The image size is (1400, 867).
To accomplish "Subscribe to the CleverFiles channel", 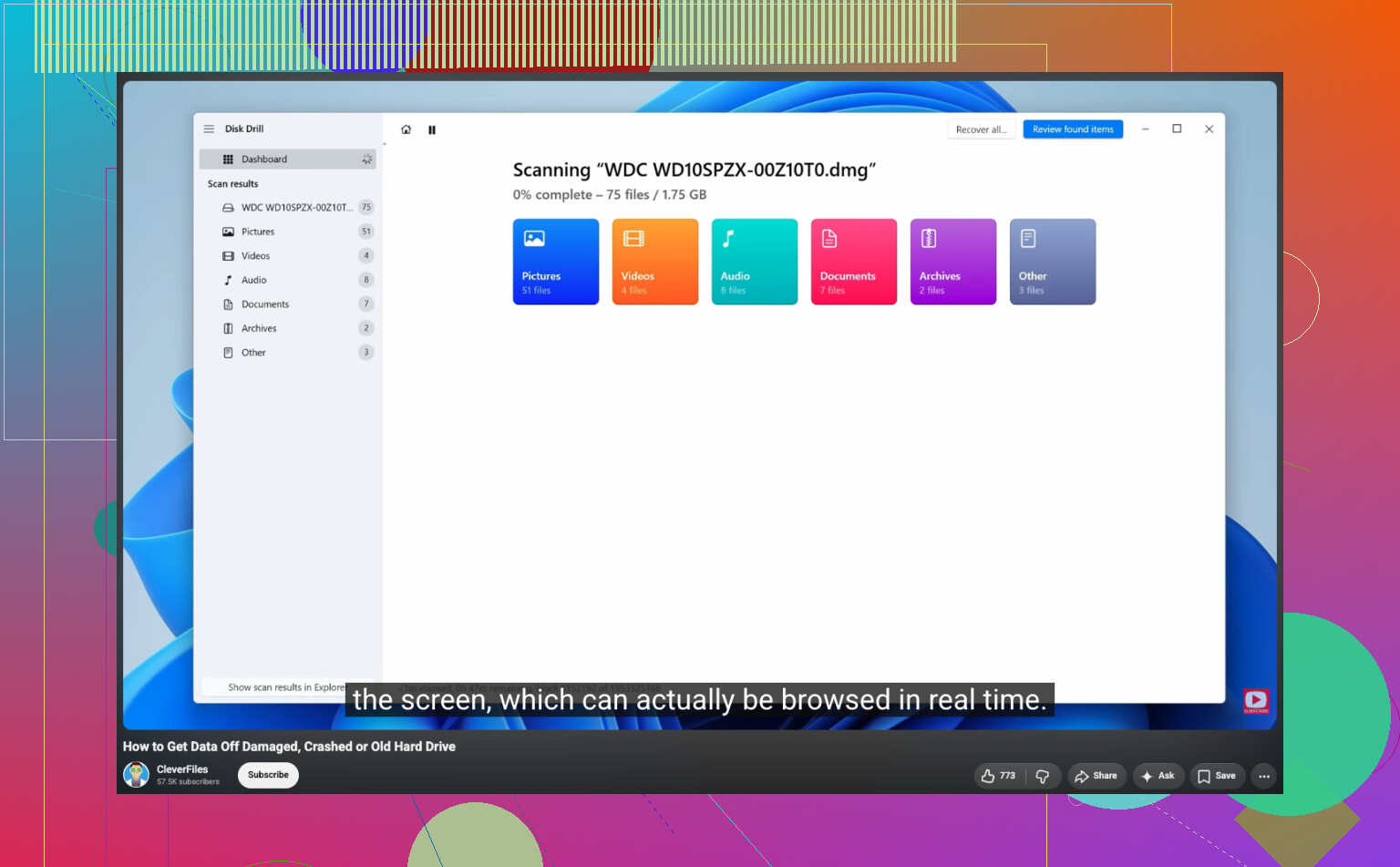I will pos(268,775).
